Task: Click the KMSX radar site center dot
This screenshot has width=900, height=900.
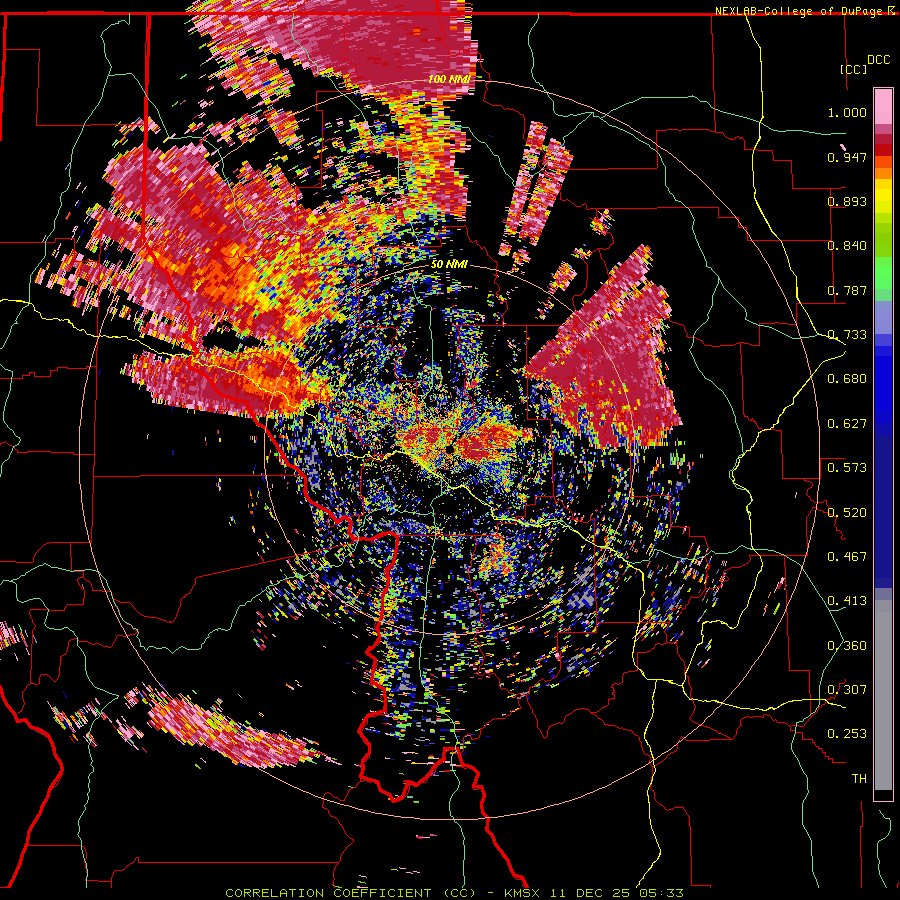Action: 449,450
